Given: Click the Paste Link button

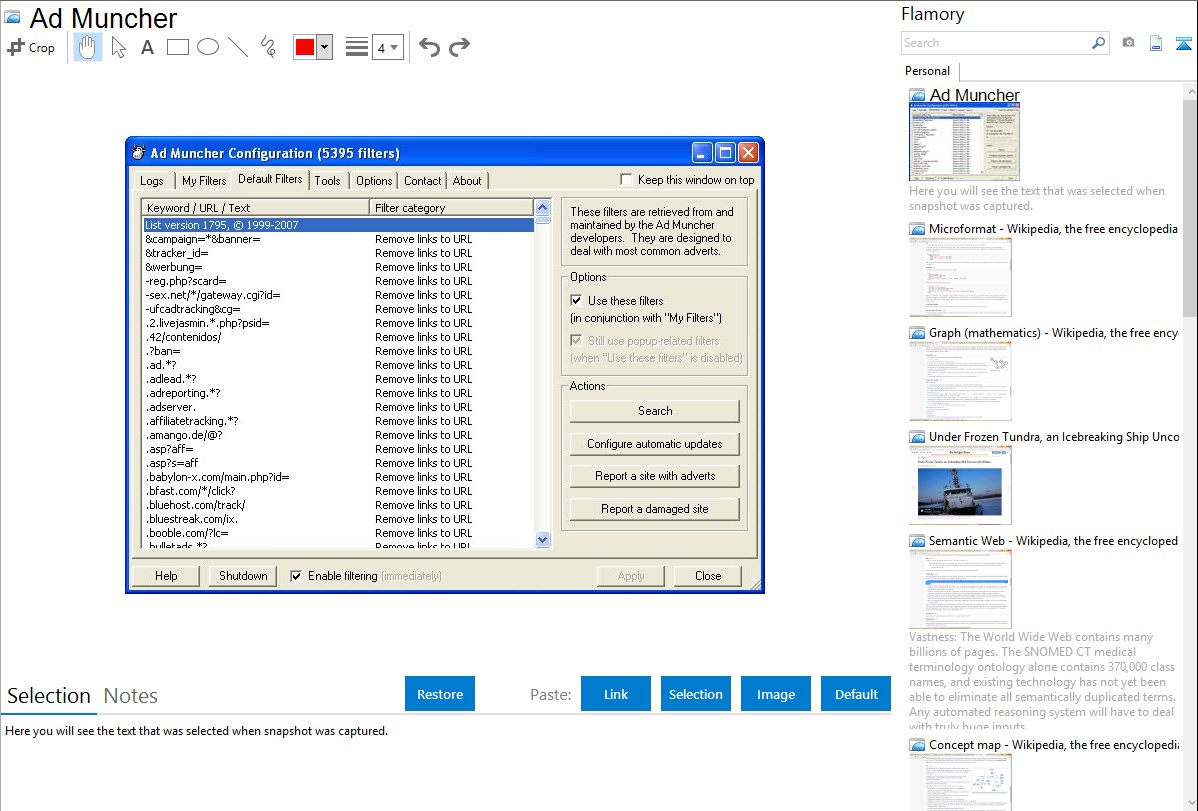Looking at the screenshot, I should (x=615, y=694).
